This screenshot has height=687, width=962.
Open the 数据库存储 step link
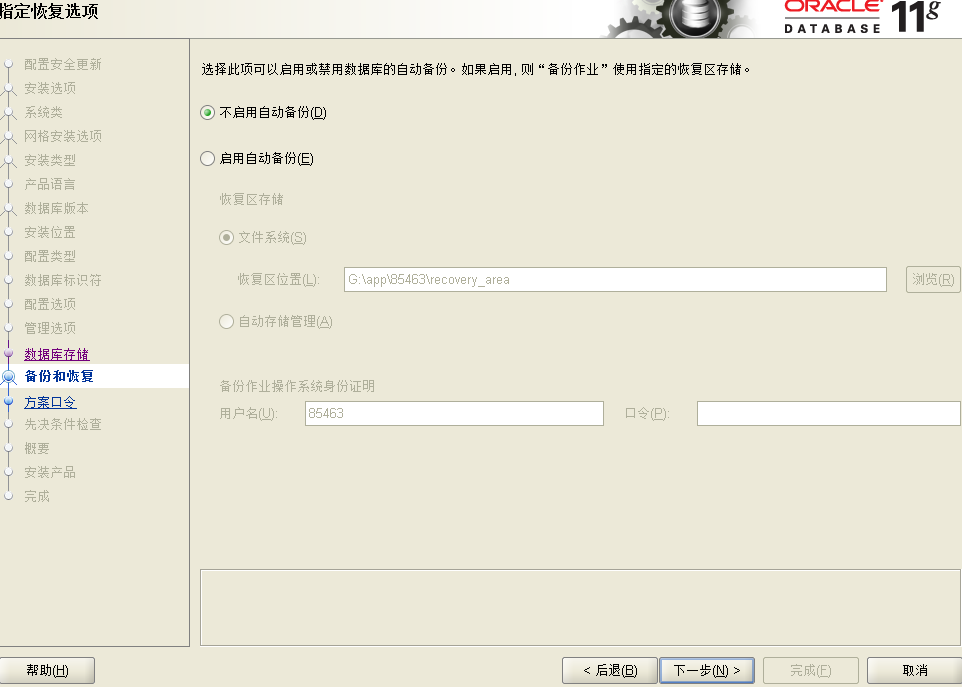(x=56, y=354)
